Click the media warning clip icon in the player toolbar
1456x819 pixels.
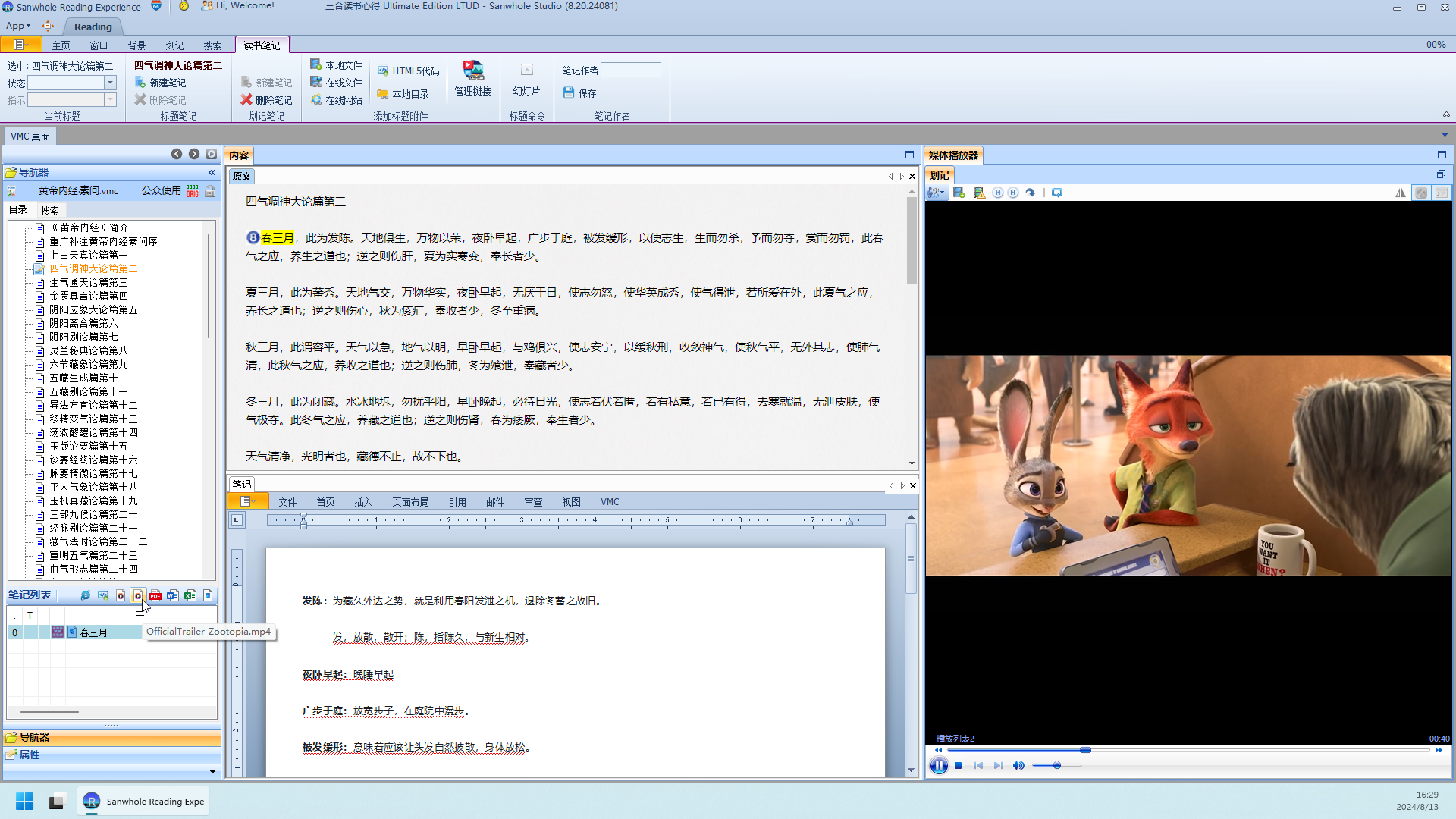[979, 193]
